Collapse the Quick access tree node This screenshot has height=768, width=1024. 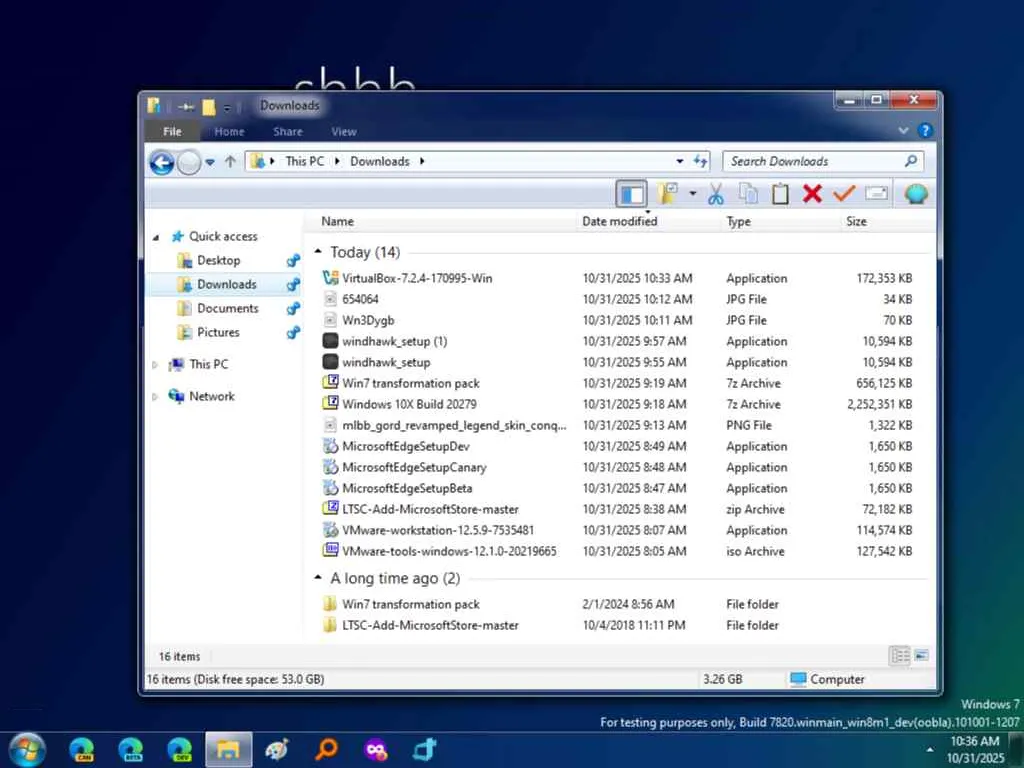(x=155, y=237)
